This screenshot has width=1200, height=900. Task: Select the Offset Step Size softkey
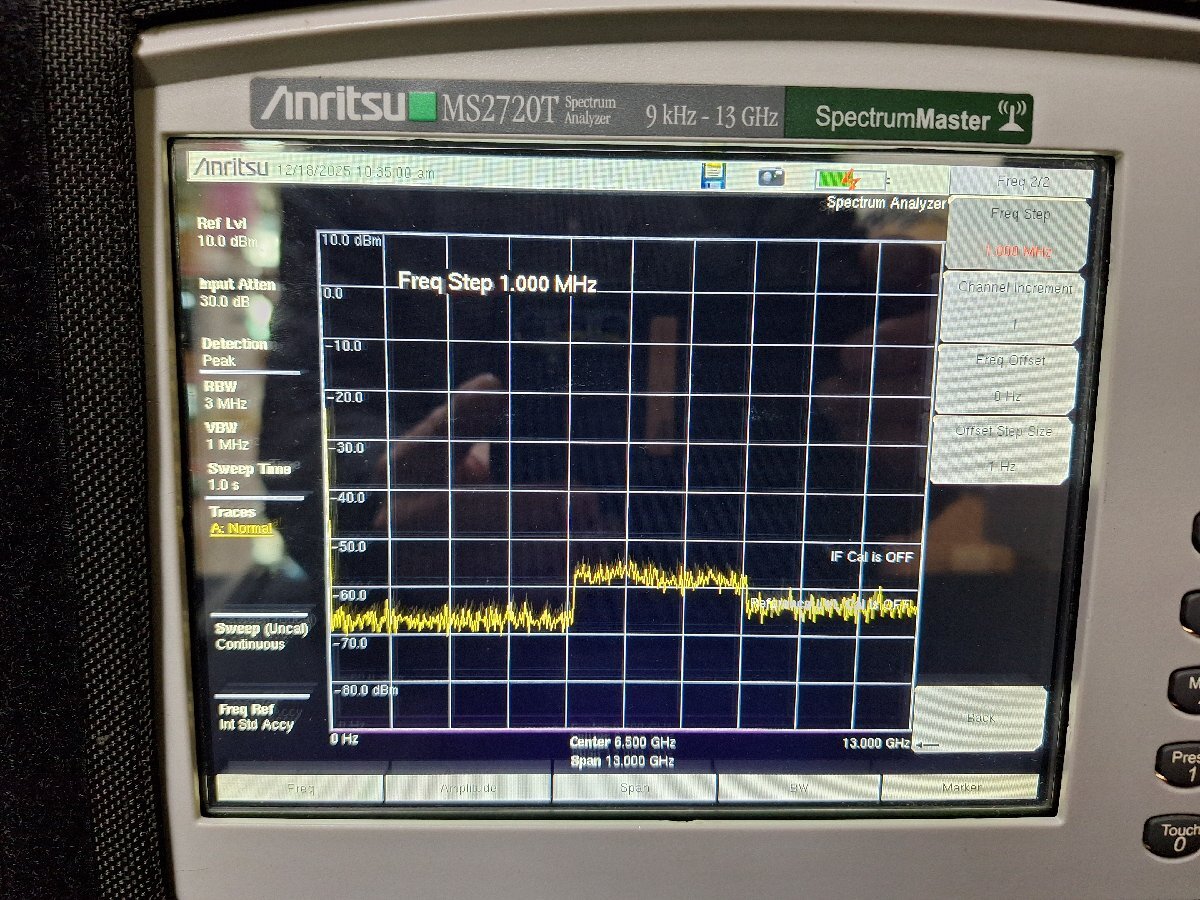tap(1001, 449)
